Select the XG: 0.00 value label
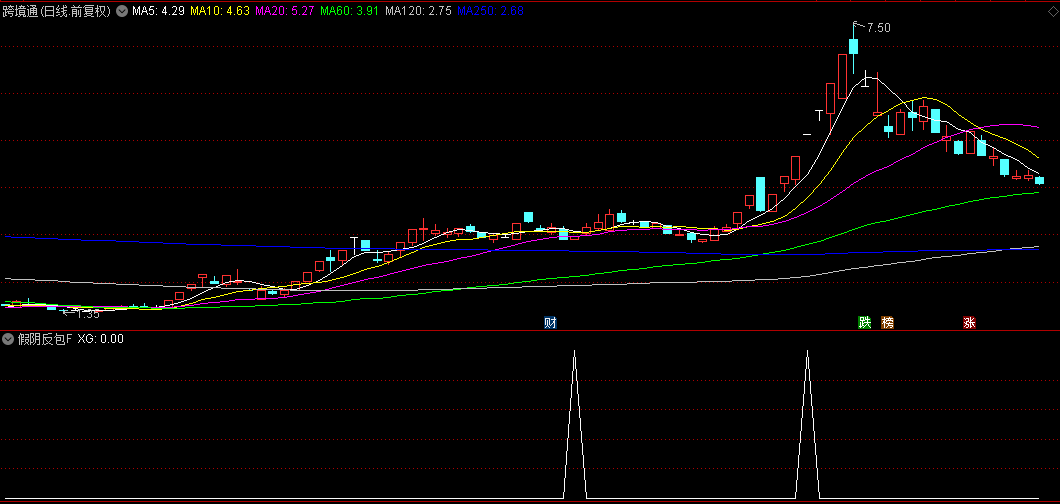Screen dimensions: 1060x504 [100, 339]
